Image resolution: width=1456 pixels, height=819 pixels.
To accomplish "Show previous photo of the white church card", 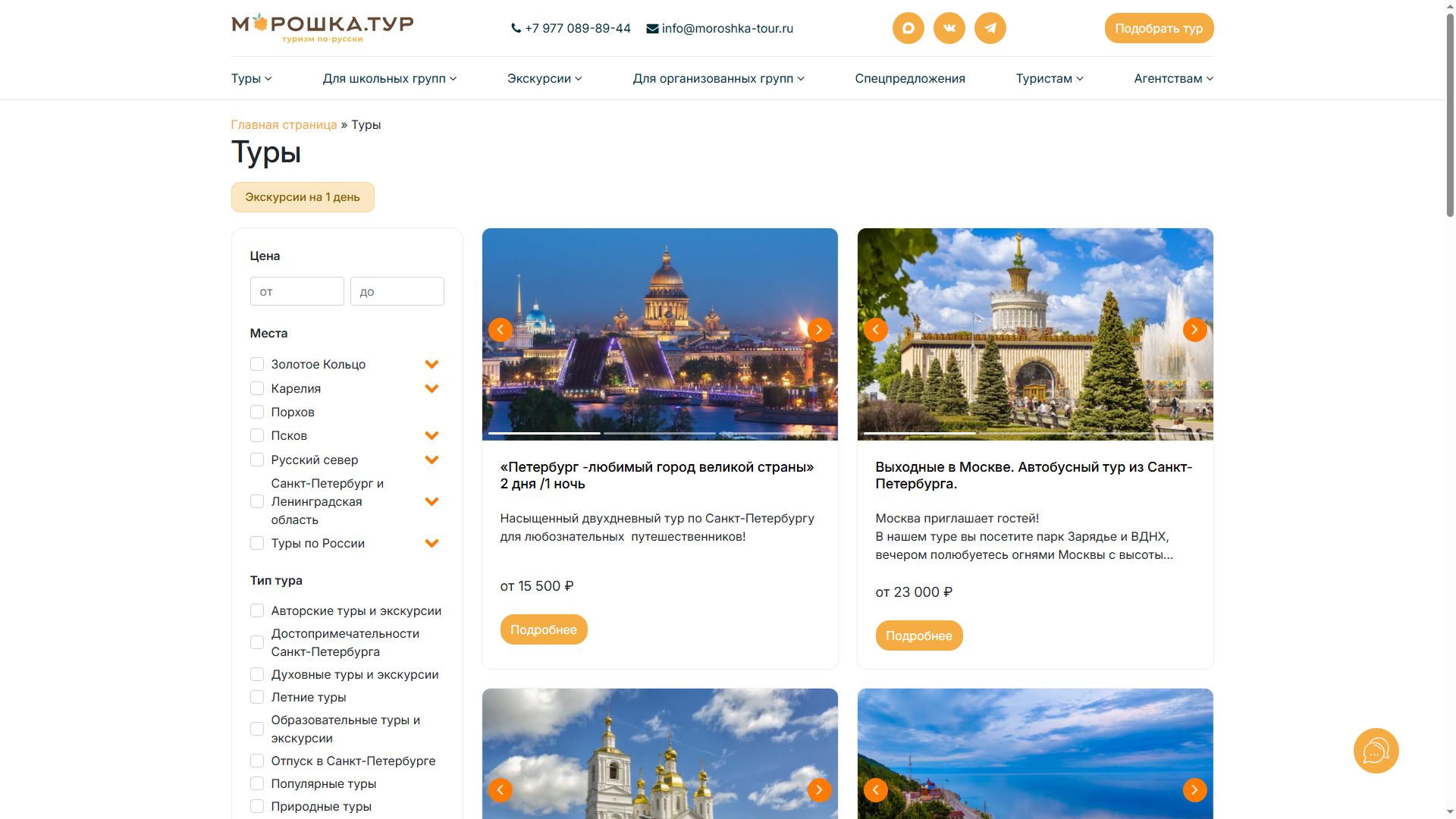I will pyautogui.click(x=500, y=790).
